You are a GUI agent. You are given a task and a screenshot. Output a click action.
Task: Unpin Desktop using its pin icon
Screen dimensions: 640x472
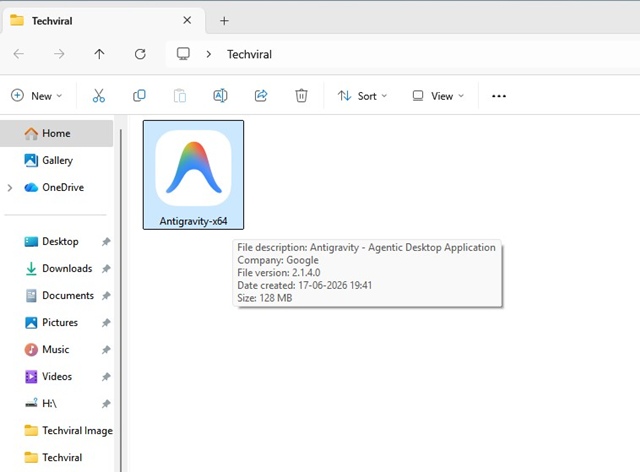pyautogui.click(x=106, y=242)
